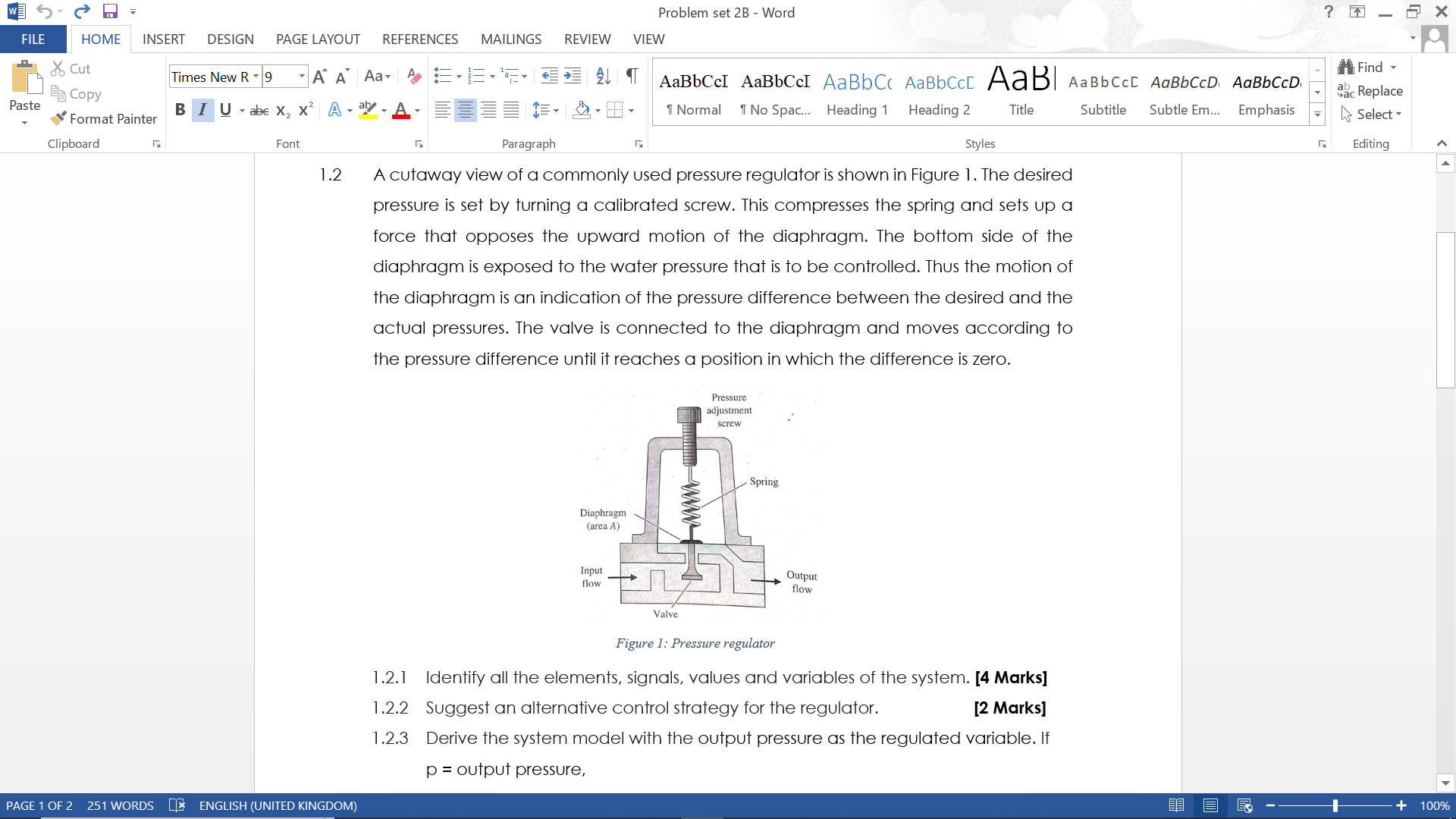Viewport: 1456px width, 819px height.
Task: Click the word count in the status bar
Action: point(120,805)
